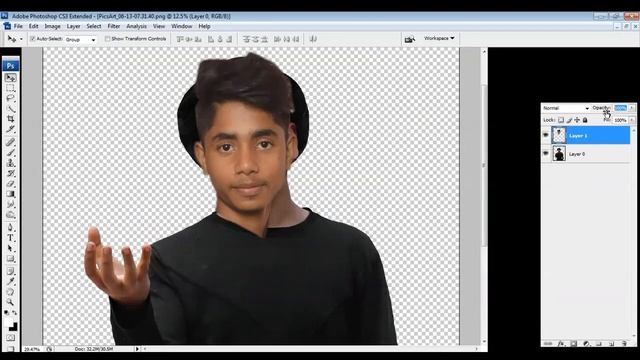Open the layer style fx menu
640x360 pixels.
[x=561, y=344]
